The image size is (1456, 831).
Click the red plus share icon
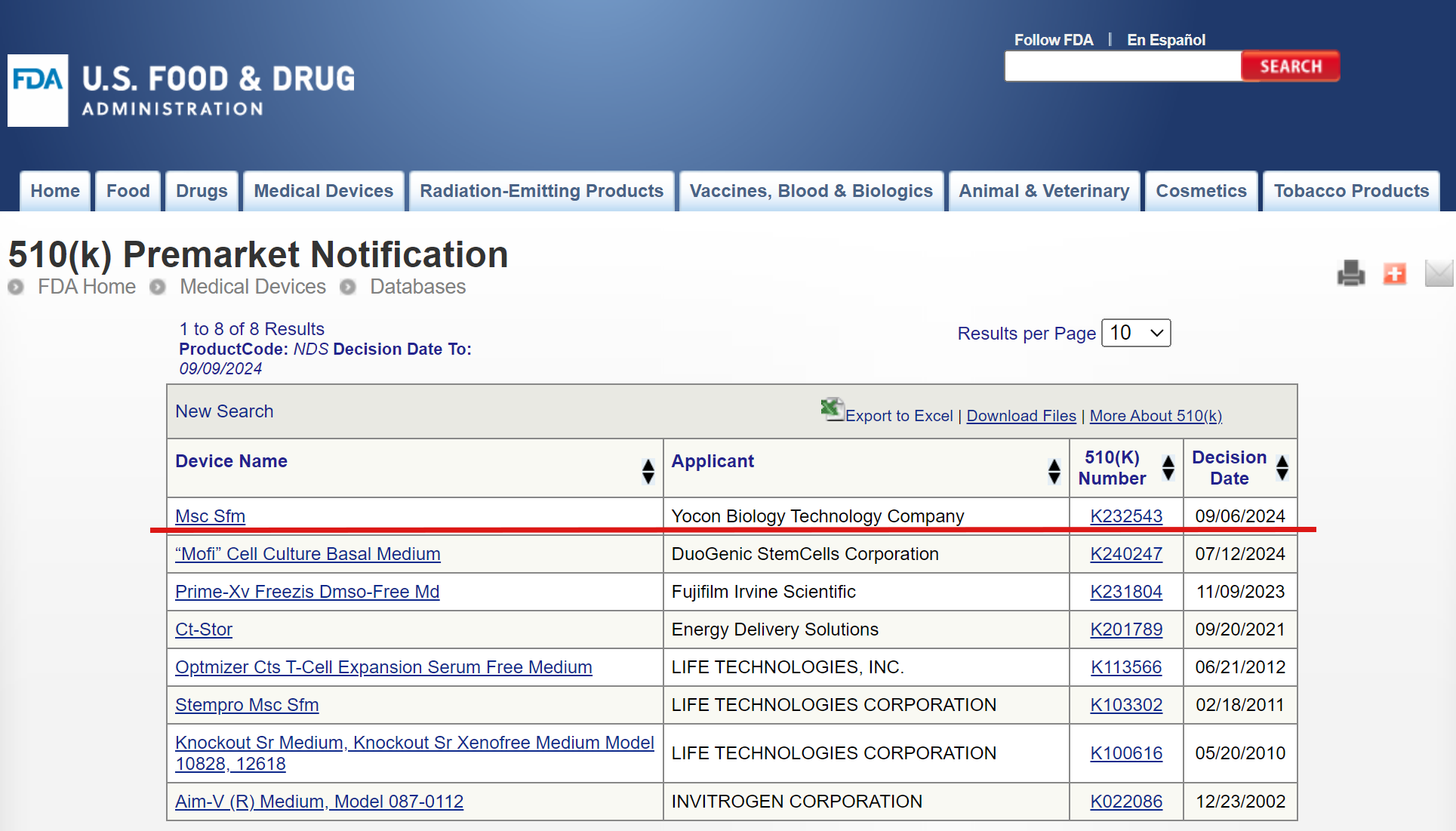[x=1394, y=273]
